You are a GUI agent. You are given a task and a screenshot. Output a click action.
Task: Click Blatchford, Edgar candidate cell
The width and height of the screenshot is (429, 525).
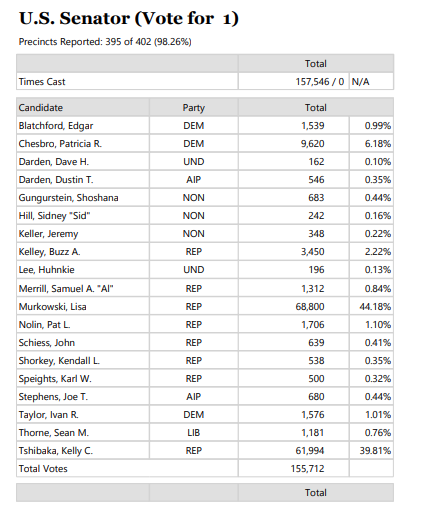pyautogui.click(x=83, y=126)
